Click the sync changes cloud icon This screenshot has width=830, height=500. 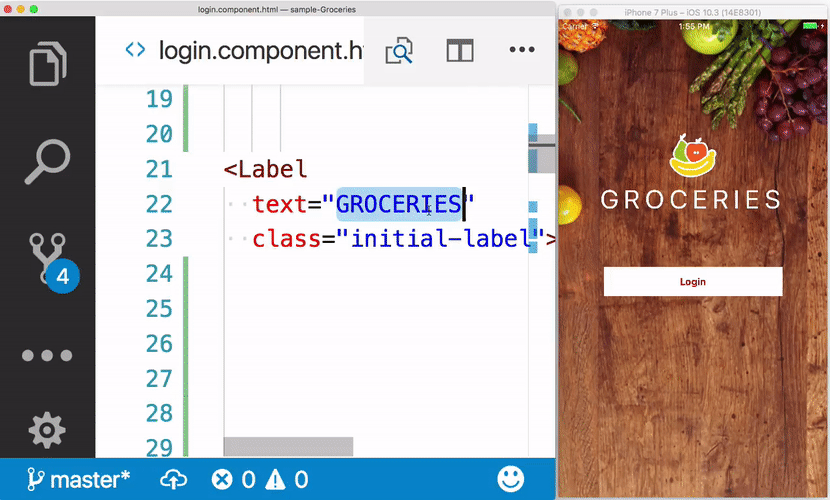[172, 478]
